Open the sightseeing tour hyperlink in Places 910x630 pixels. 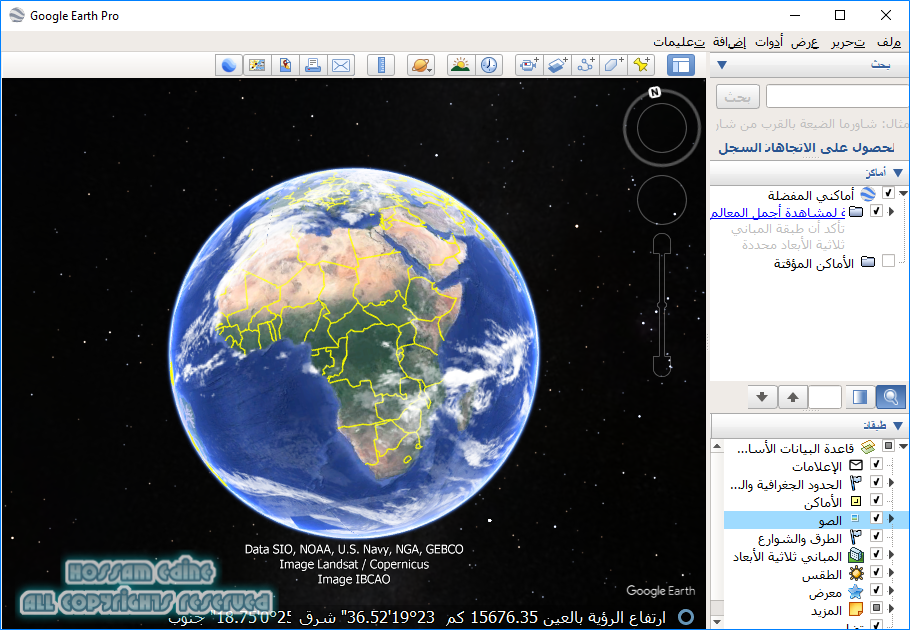777,212
